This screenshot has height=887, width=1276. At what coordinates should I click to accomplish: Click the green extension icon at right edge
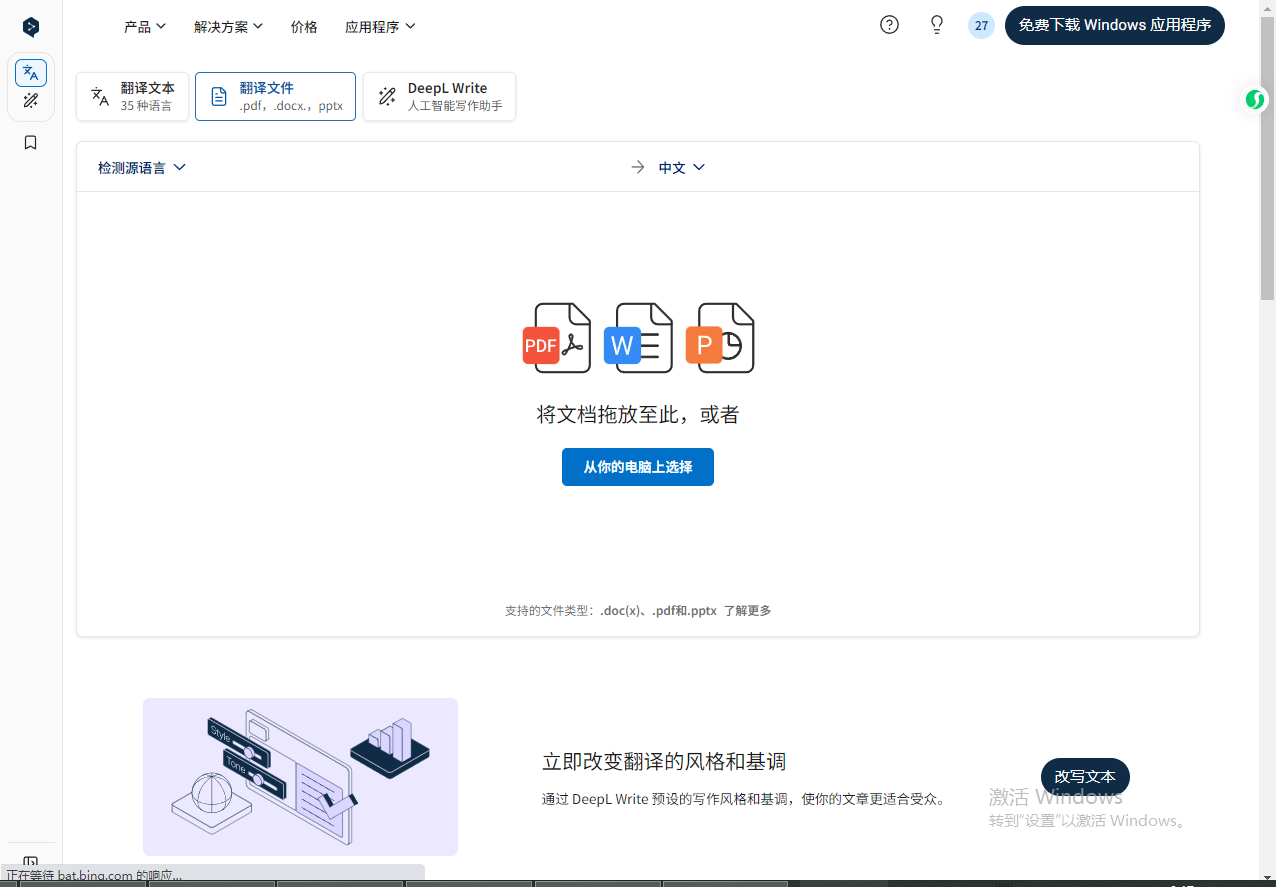pyautogui.click(x=1255, y=99)
